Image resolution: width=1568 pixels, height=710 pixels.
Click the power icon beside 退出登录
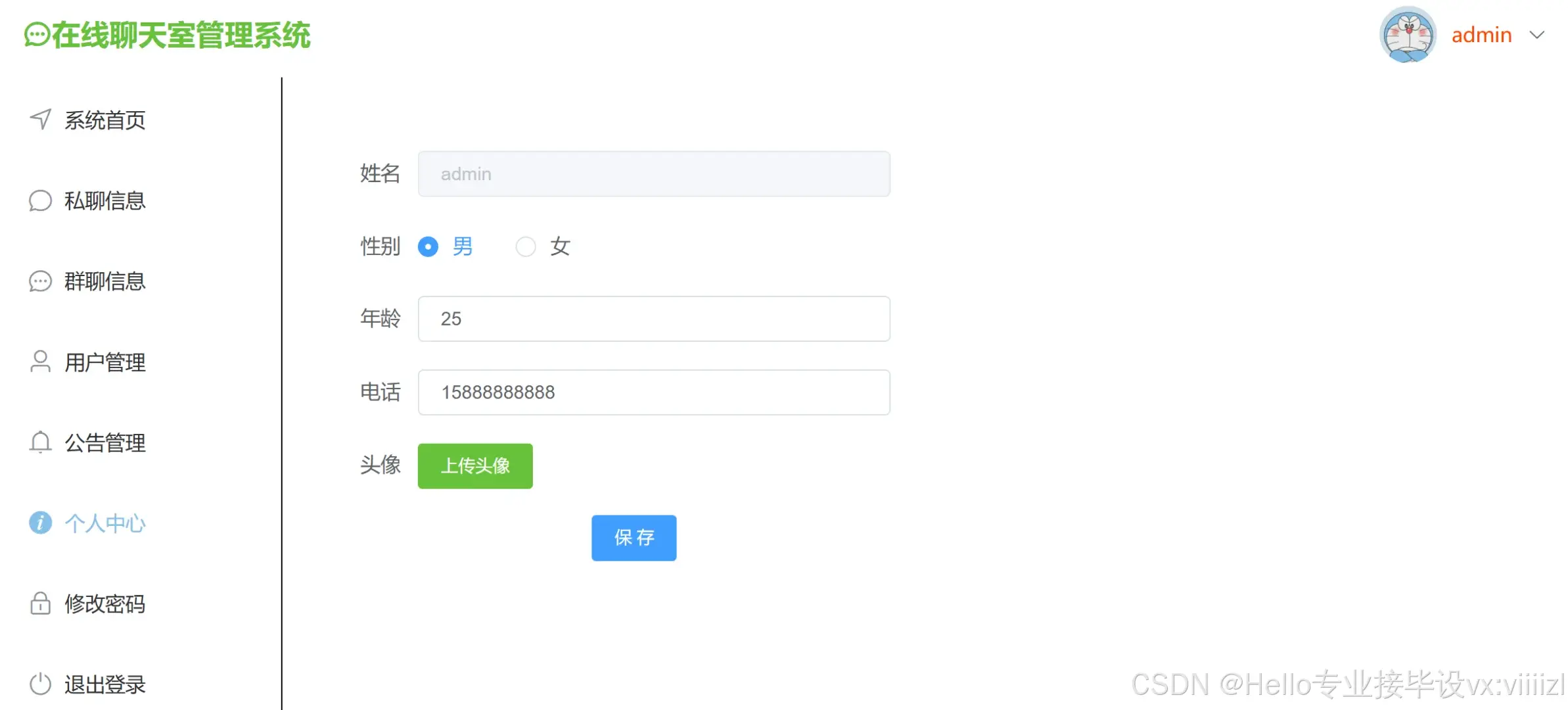coord(40,684)
